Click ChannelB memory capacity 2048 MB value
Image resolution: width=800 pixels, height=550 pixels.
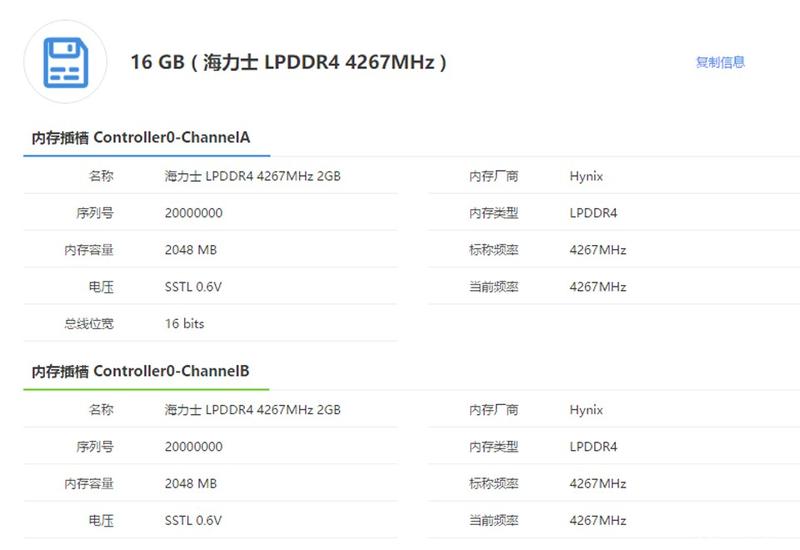click(191, 483)
